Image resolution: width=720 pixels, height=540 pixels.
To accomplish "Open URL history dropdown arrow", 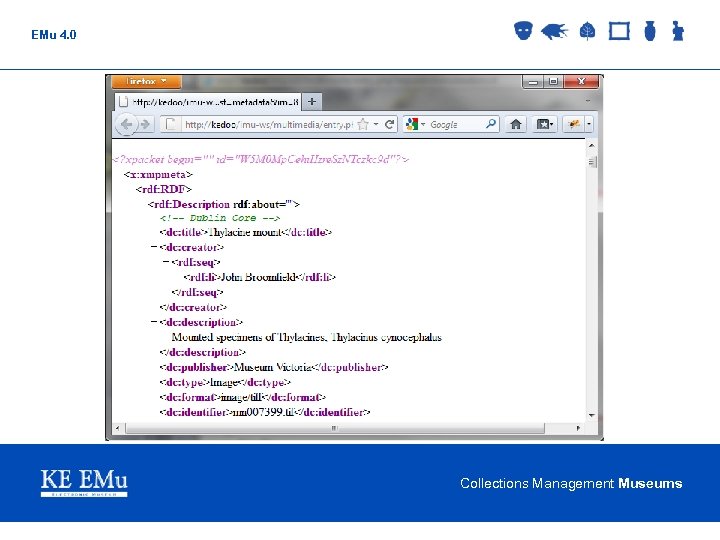I will click(376, 124).
